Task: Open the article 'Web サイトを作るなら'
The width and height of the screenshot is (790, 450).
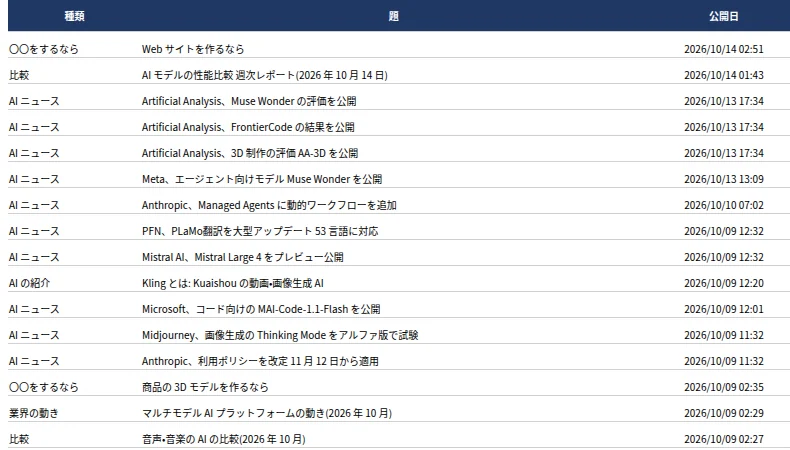Action: pyautogui.click(x=193, y=49)
